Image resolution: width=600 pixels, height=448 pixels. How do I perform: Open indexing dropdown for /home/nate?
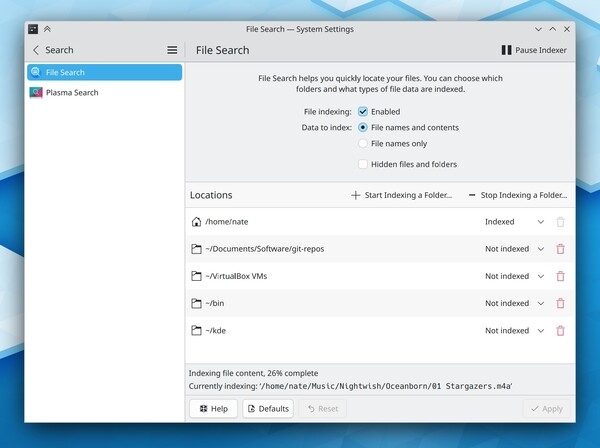click(541, 222)
